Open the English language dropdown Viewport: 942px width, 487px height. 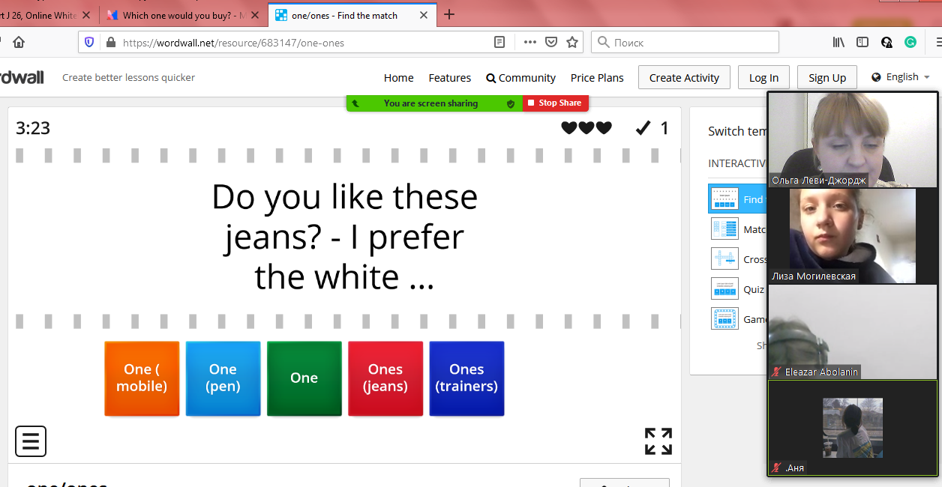coord(901,77)
